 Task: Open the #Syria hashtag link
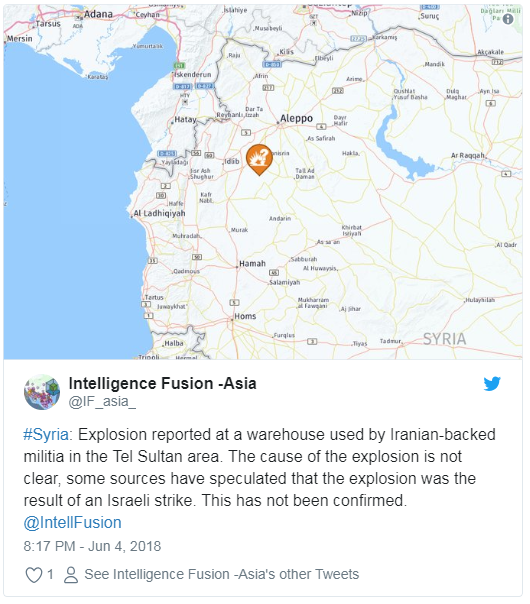click(x=46, y=435)
